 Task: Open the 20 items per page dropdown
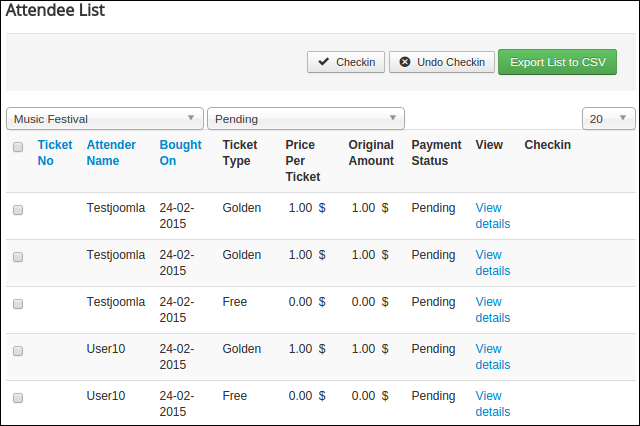608,119
